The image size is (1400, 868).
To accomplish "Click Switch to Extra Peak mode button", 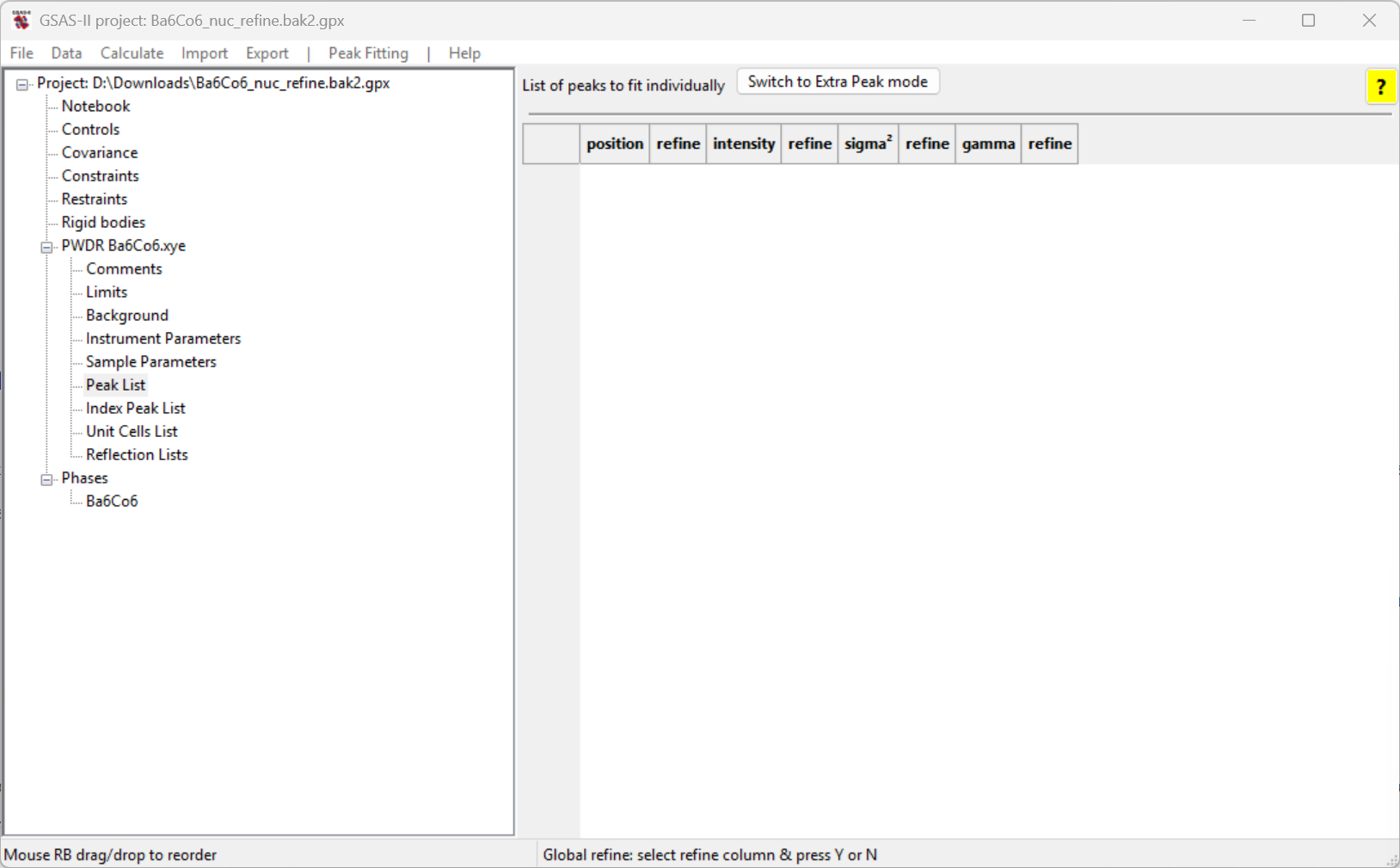I will [x=838, y=82].
